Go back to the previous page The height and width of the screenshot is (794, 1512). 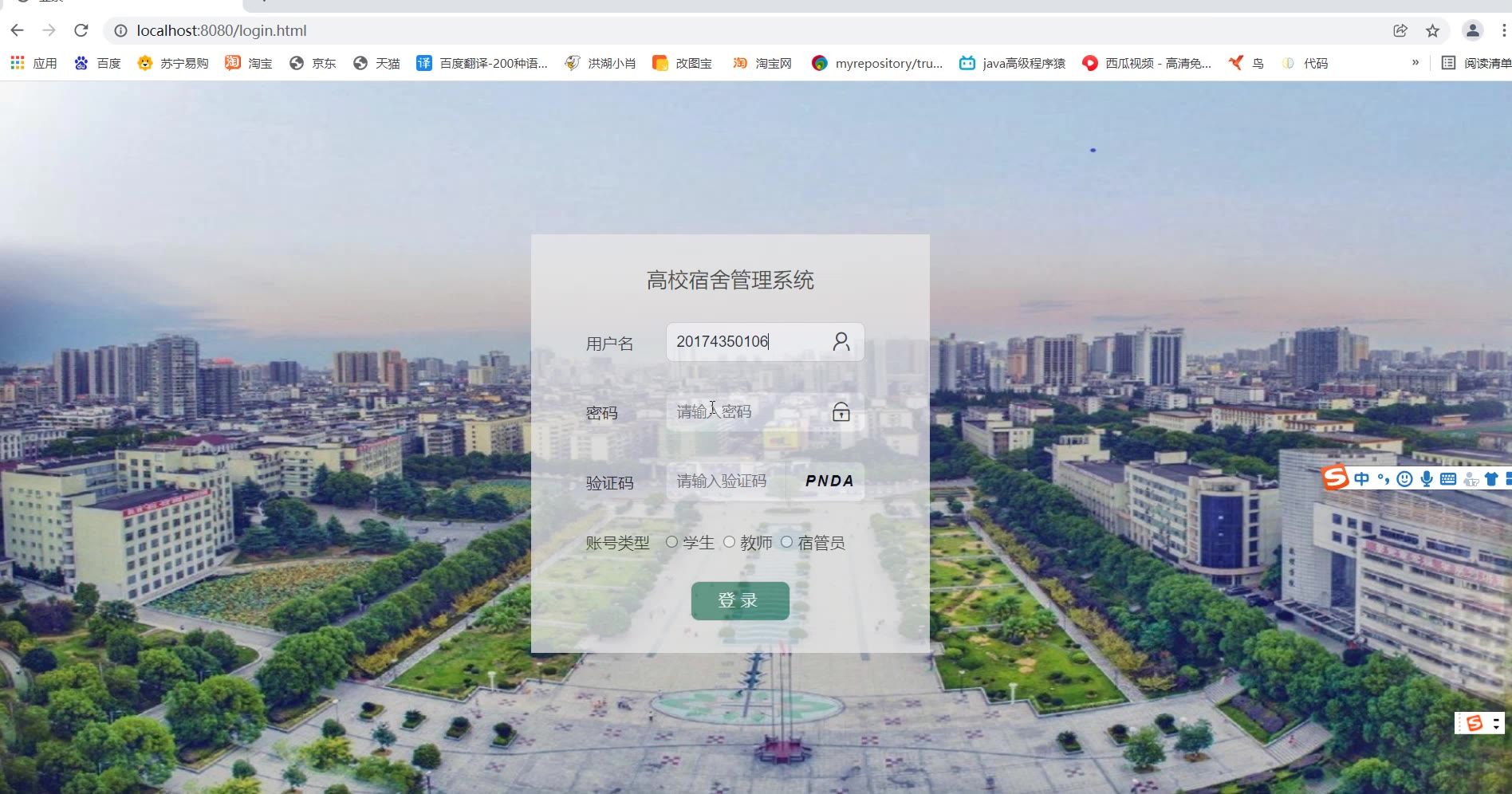(x=18, y=30)
